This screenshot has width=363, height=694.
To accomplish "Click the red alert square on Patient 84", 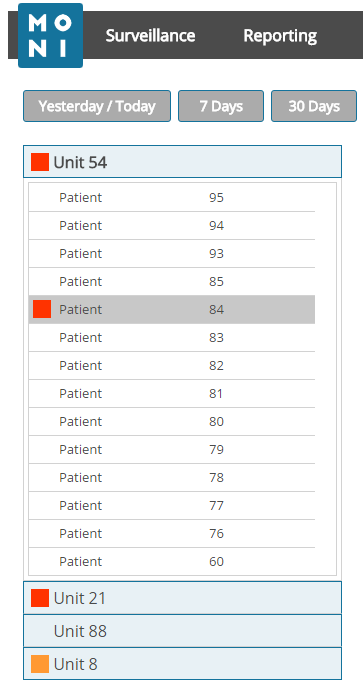I will (42, 309).
